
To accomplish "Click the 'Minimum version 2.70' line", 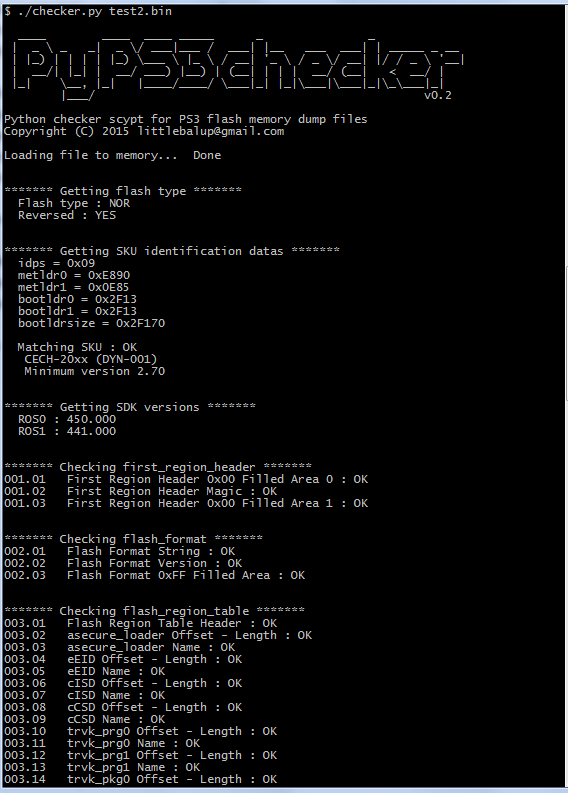I will [95, 372].
